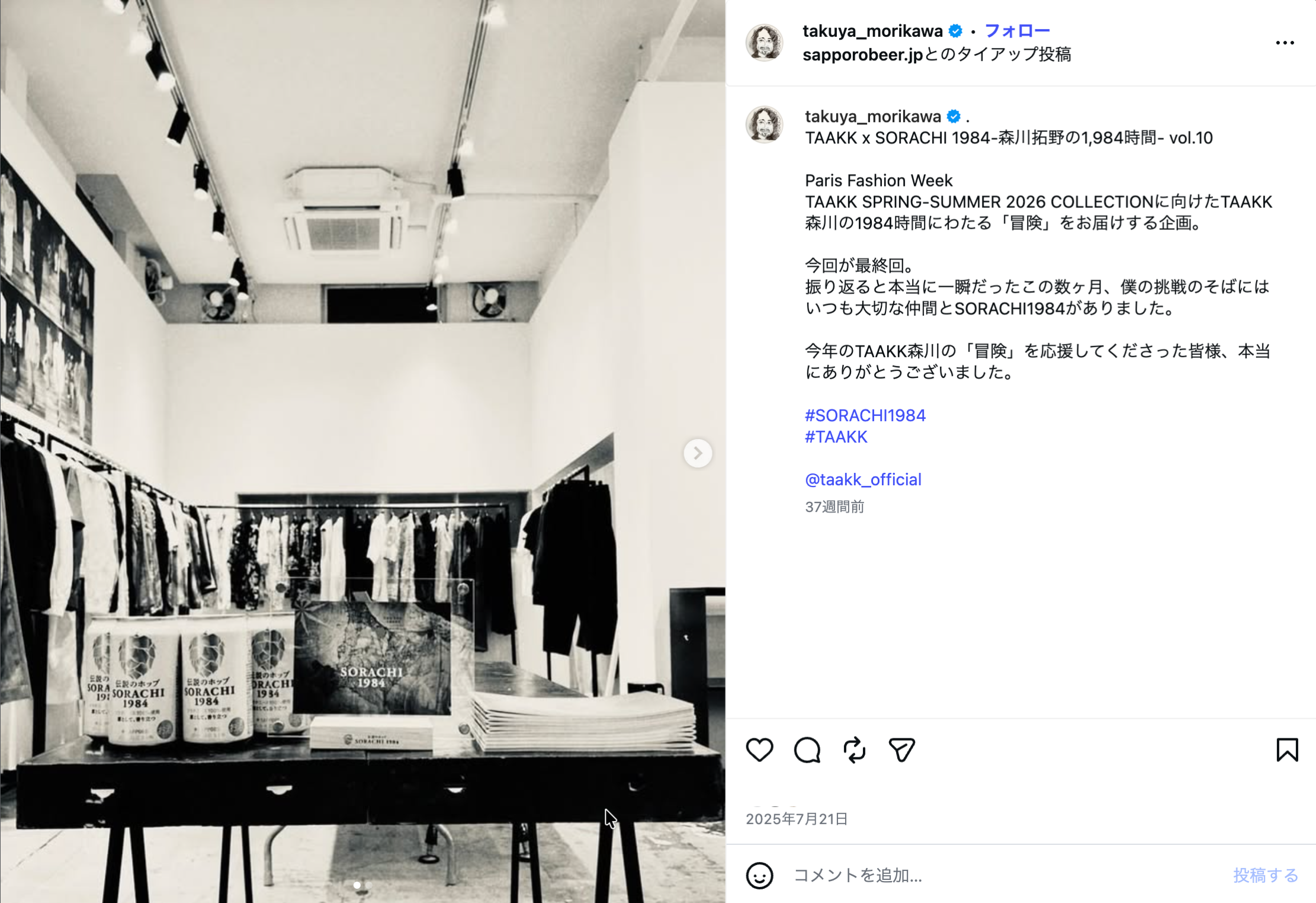
Task: Click the comment input field
Action: [x=1007, y=875]
